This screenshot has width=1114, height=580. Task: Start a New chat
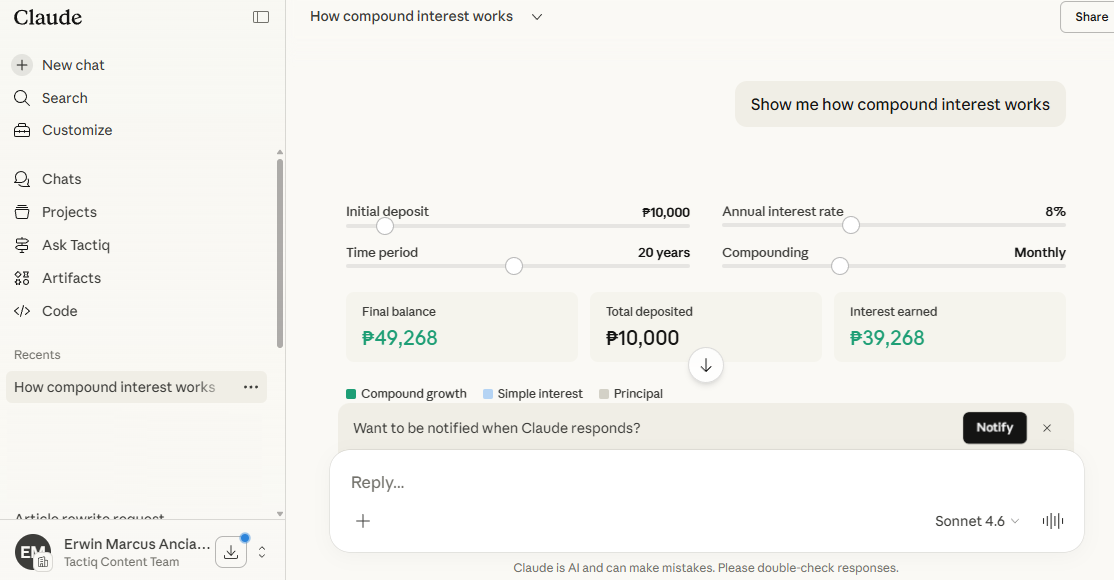pos(59,65)
